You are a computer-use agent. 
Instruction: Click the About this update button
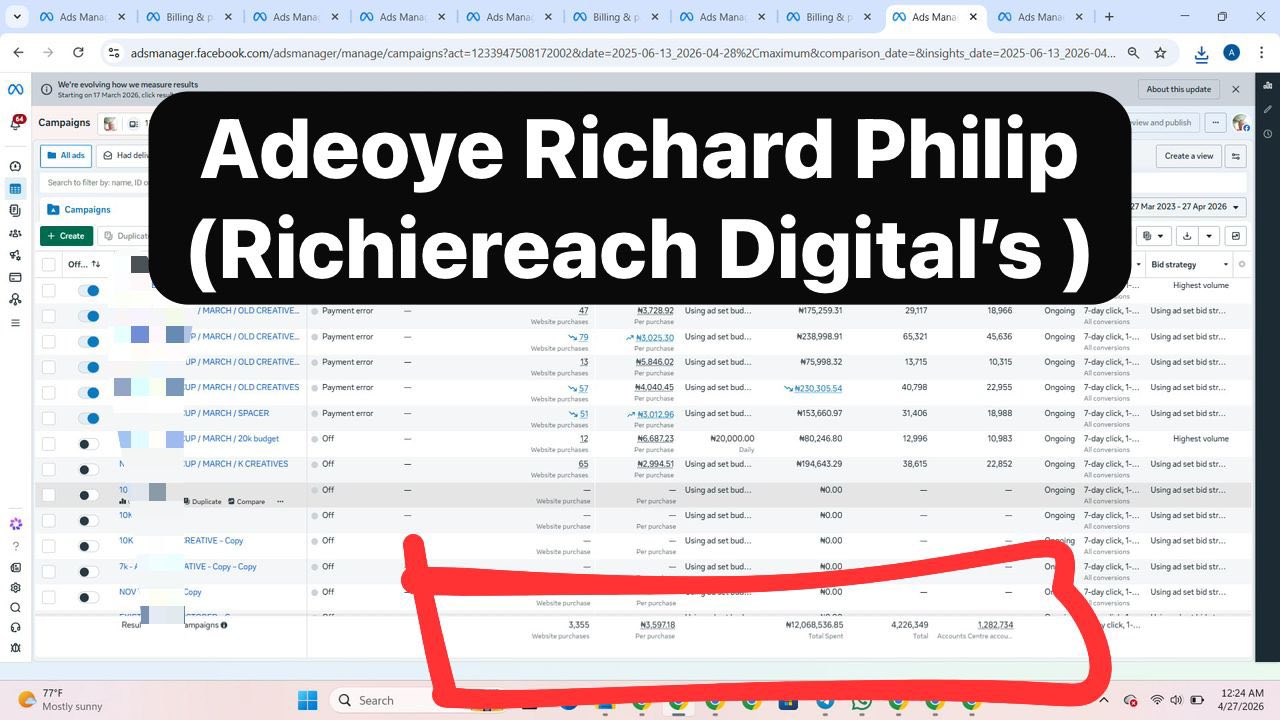[x=1179, y=89]
